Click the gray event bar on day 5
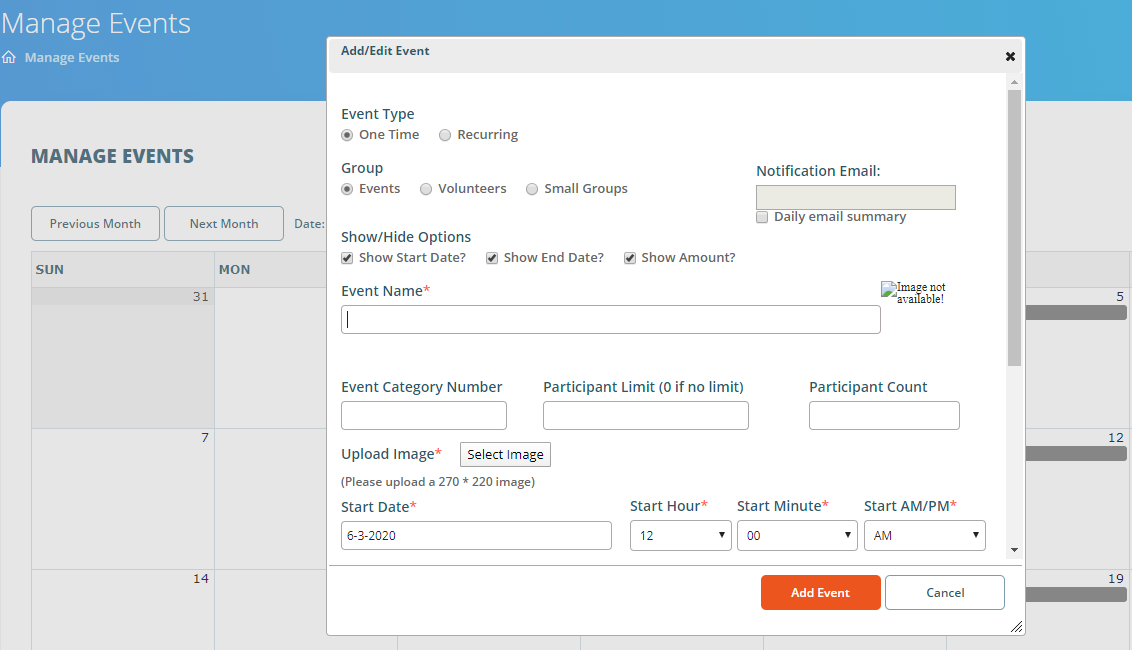Viewport: 1132px width, 650px height. pos(1076,313)
